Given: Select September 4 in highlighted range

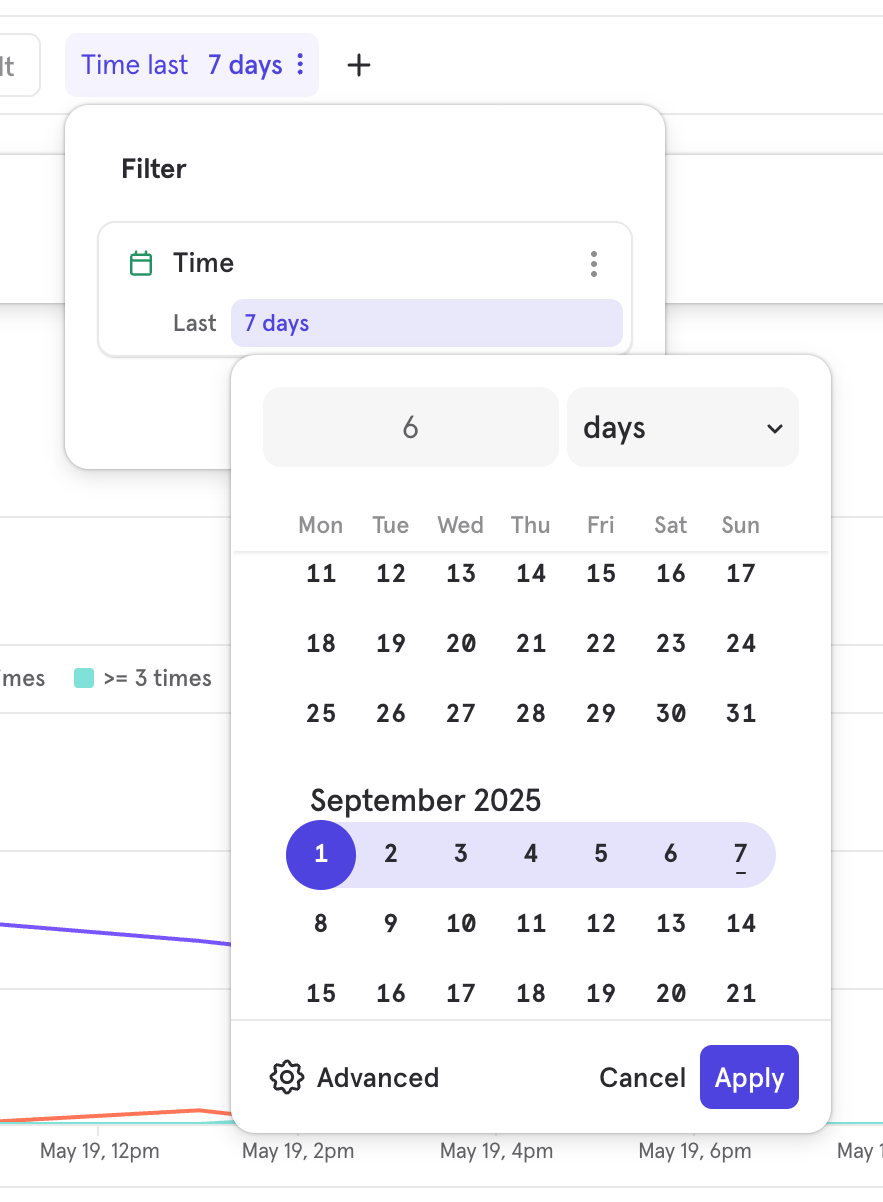Looking at the screenshot, I should 531,854.
